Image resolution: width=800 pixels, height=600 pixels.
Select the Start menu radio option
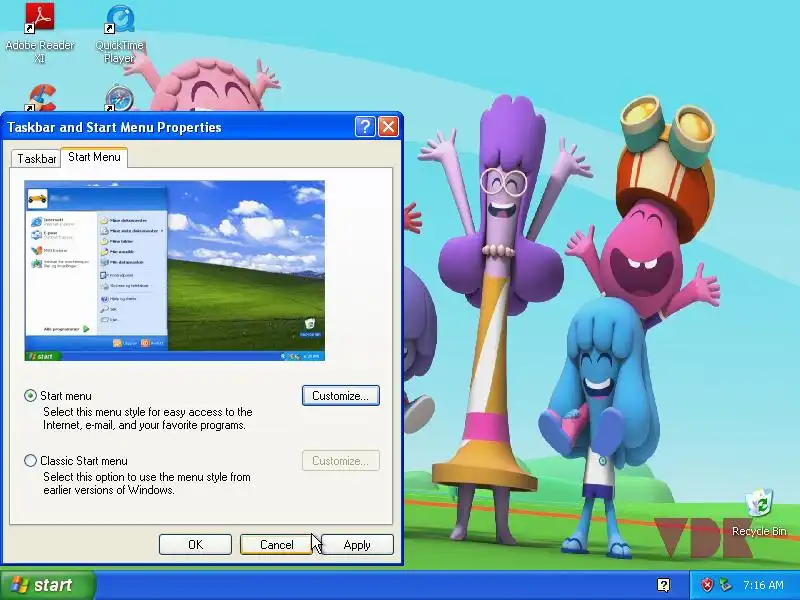(x=31, y=395)
